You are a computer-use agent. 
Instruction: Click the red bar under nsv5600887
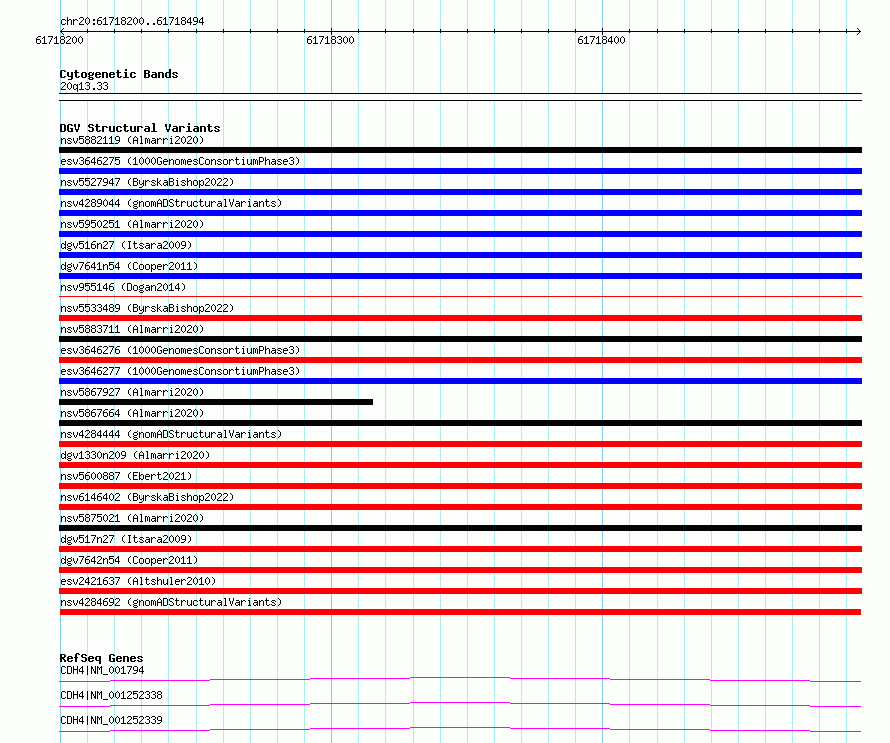click(x=460, y=486)
